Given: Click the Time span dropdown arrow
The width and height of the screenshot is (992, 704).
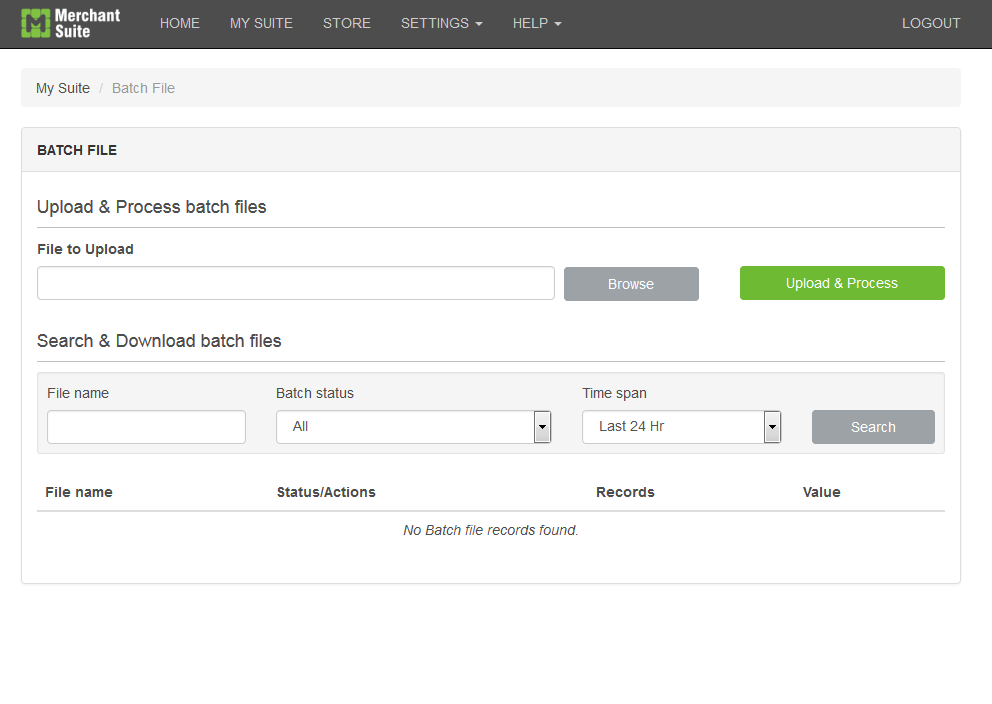Looking at the screenshot, I should [x=772, y=427].
